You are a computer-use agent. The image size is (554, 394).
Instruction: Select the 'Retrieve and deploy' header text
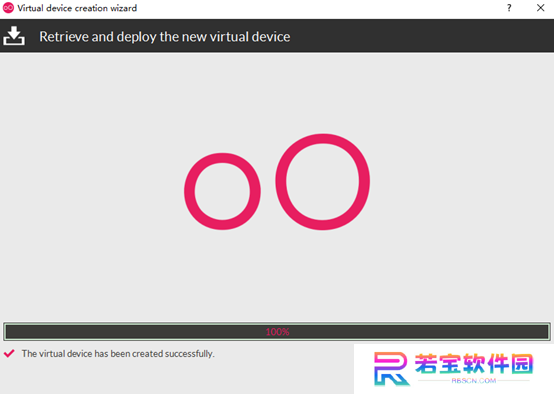165,37
